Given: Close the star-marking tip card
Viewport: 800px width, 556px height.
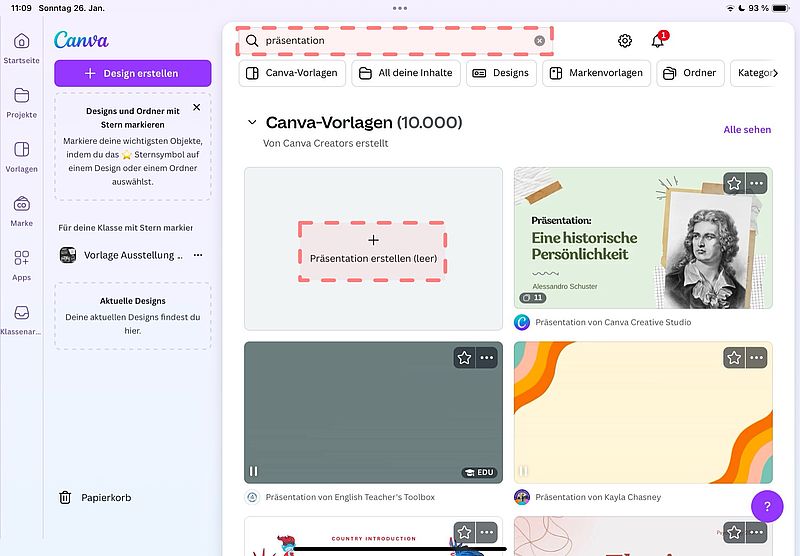Looking at the screenshot, I should pos(196,107).
